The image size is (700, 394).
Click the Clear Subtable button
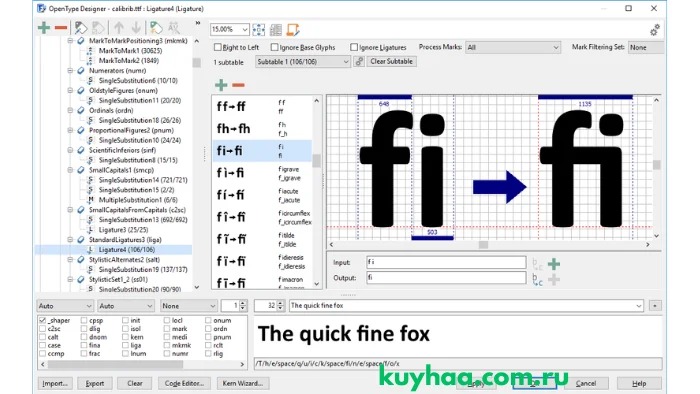pyautogui.click(x=392, y=62)
